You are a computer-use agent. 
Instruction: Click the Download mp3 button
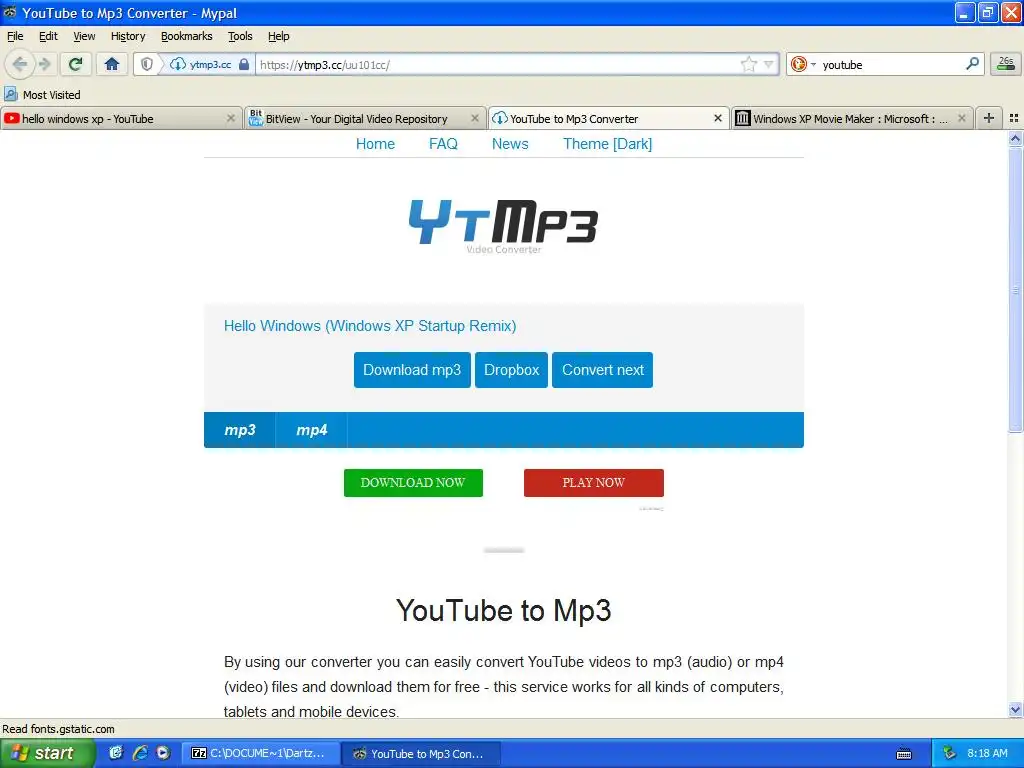click(412, 370)
